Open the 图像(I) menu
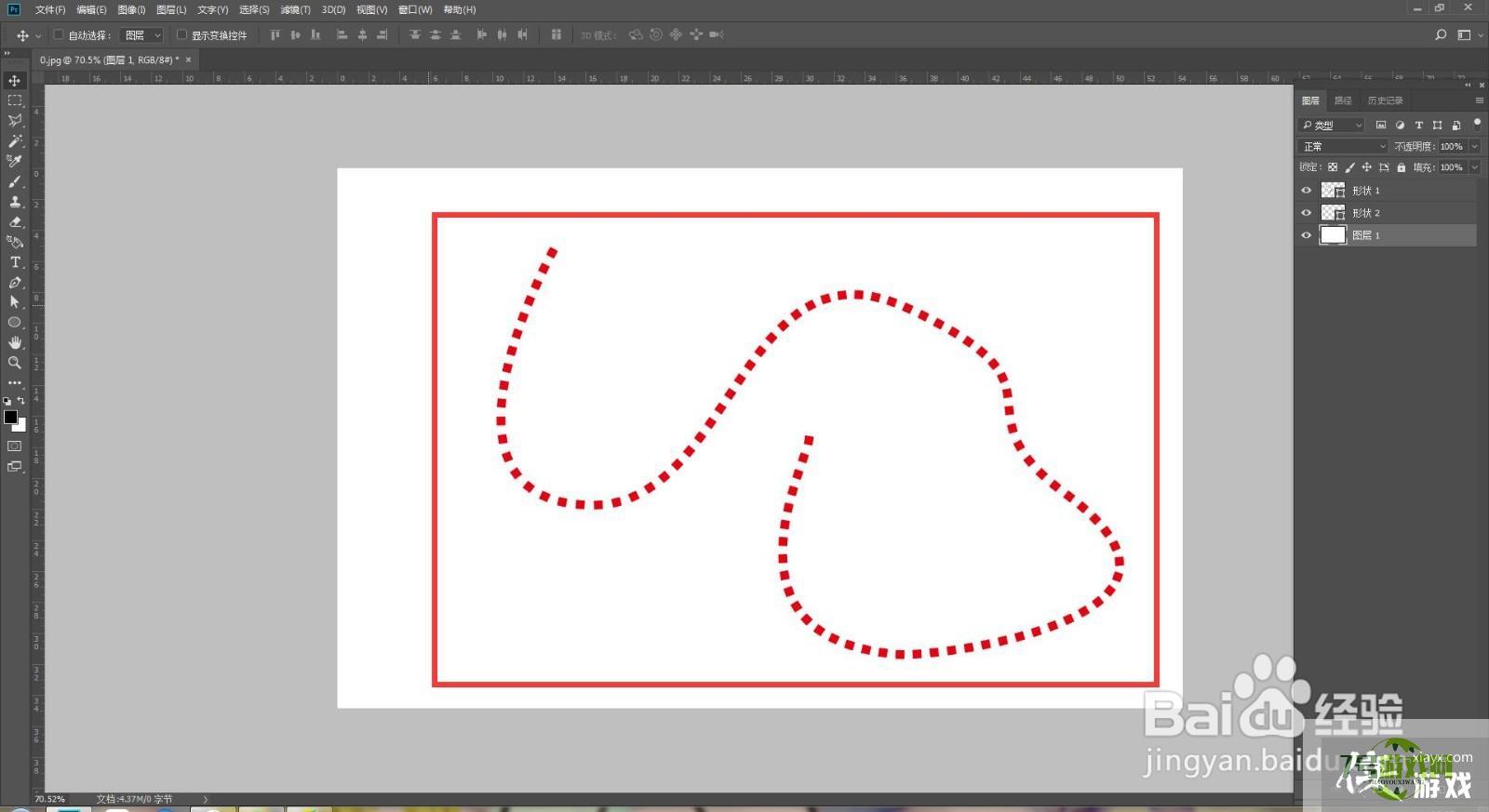 [x=131, y=9]
